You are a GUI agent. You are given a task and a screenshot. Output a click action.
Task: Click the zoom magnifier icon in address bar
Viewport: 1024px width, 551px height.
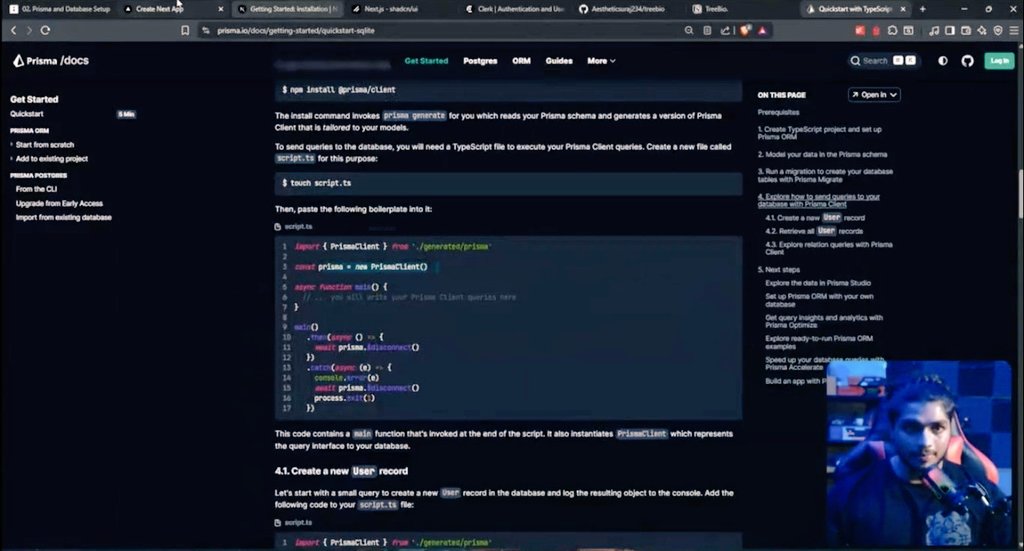pos(689,31)
